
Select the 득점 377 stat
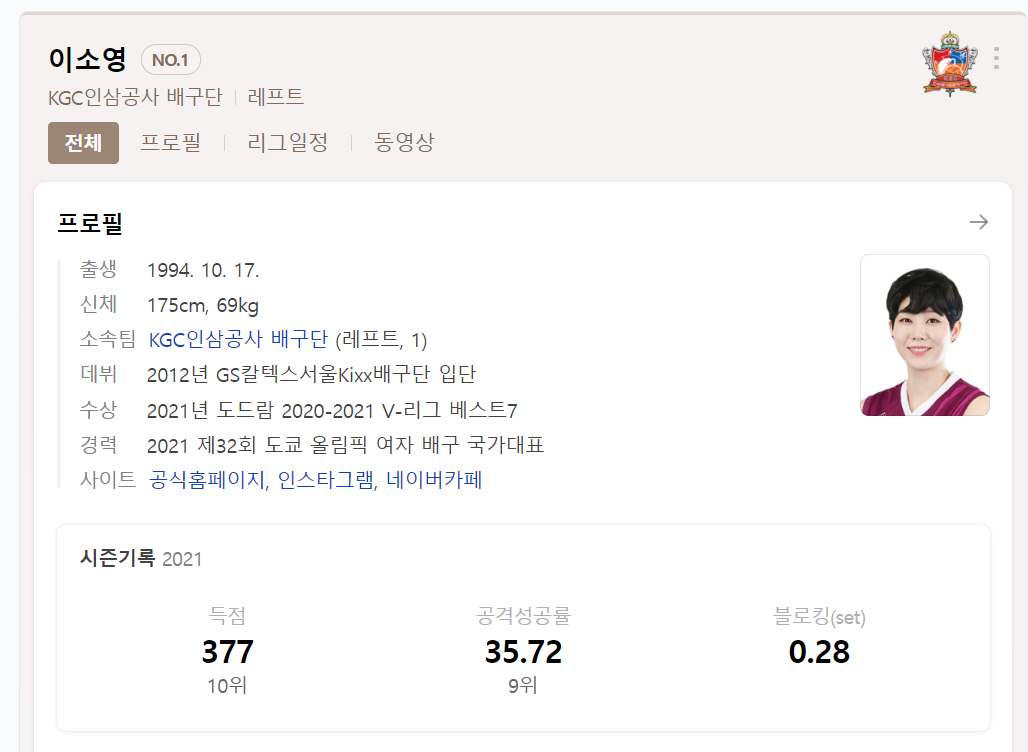point(228,651)
